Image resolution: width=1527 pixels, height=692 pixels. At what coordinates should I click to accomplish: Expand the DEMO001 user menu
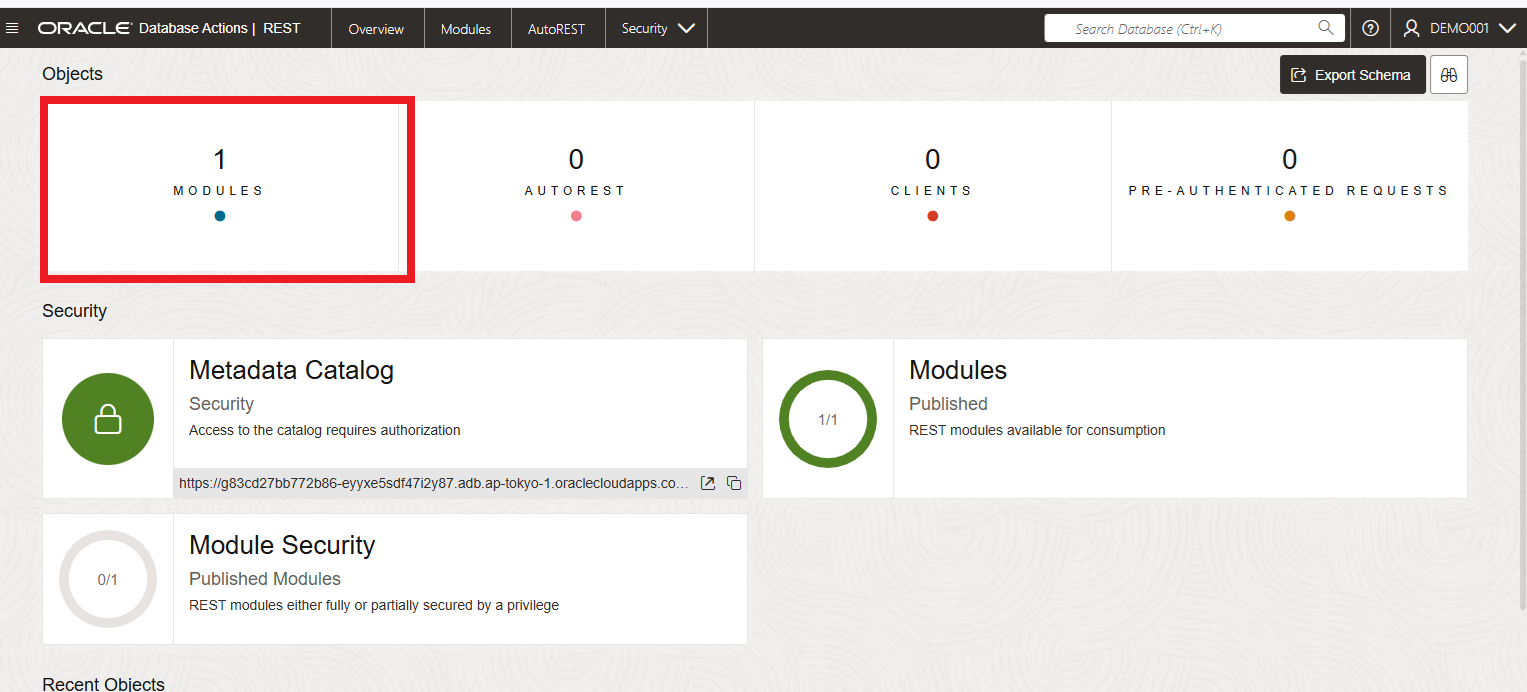point(1460,29)
